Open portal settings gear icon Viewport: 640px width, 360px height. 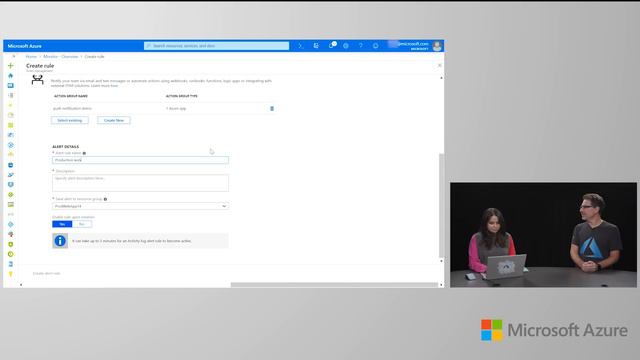pos(346,46)
